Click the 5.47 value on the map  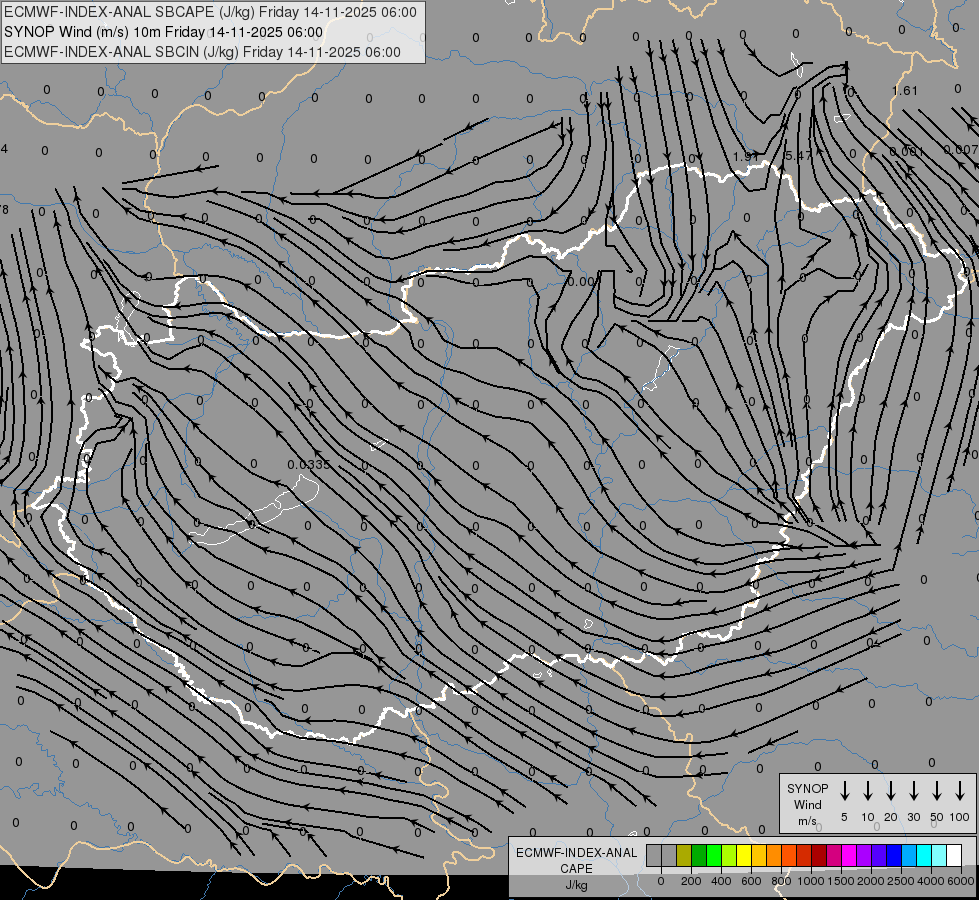pos(797,155)
